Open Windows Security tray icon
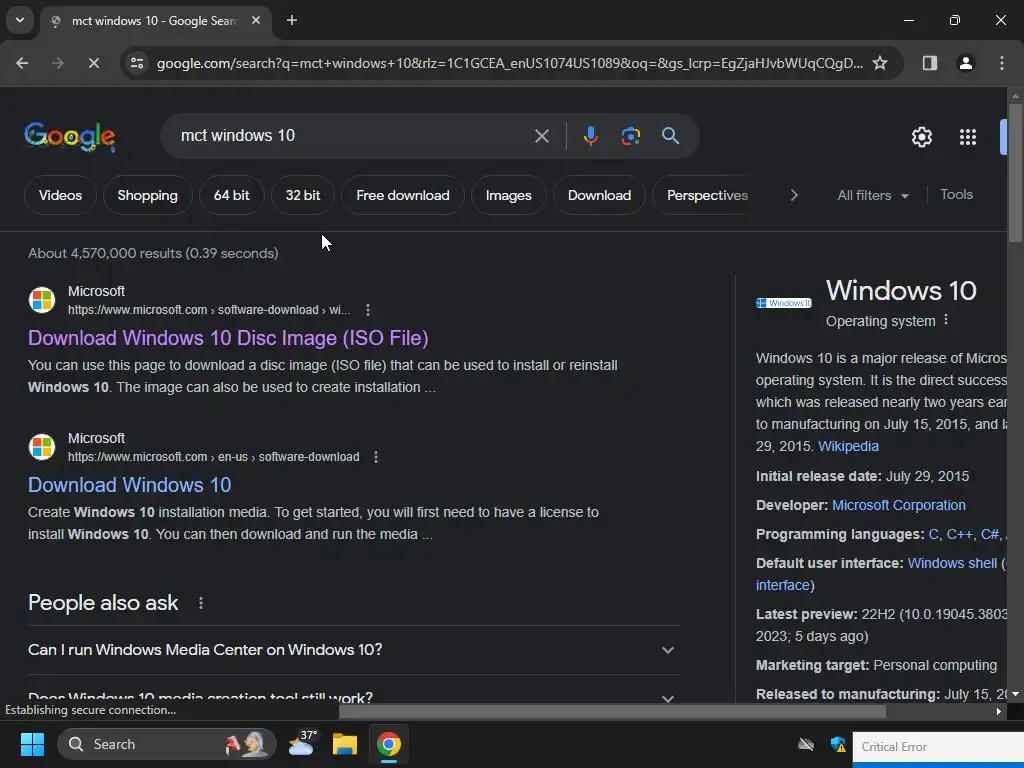This screenshot has width=1024, height=768. tap(838, 744)
